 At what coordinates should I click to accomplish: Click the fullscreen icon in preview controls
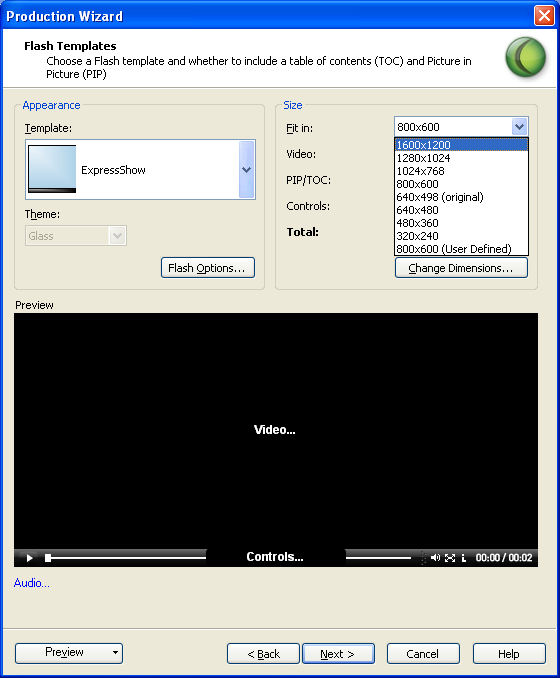click(450, 558)
